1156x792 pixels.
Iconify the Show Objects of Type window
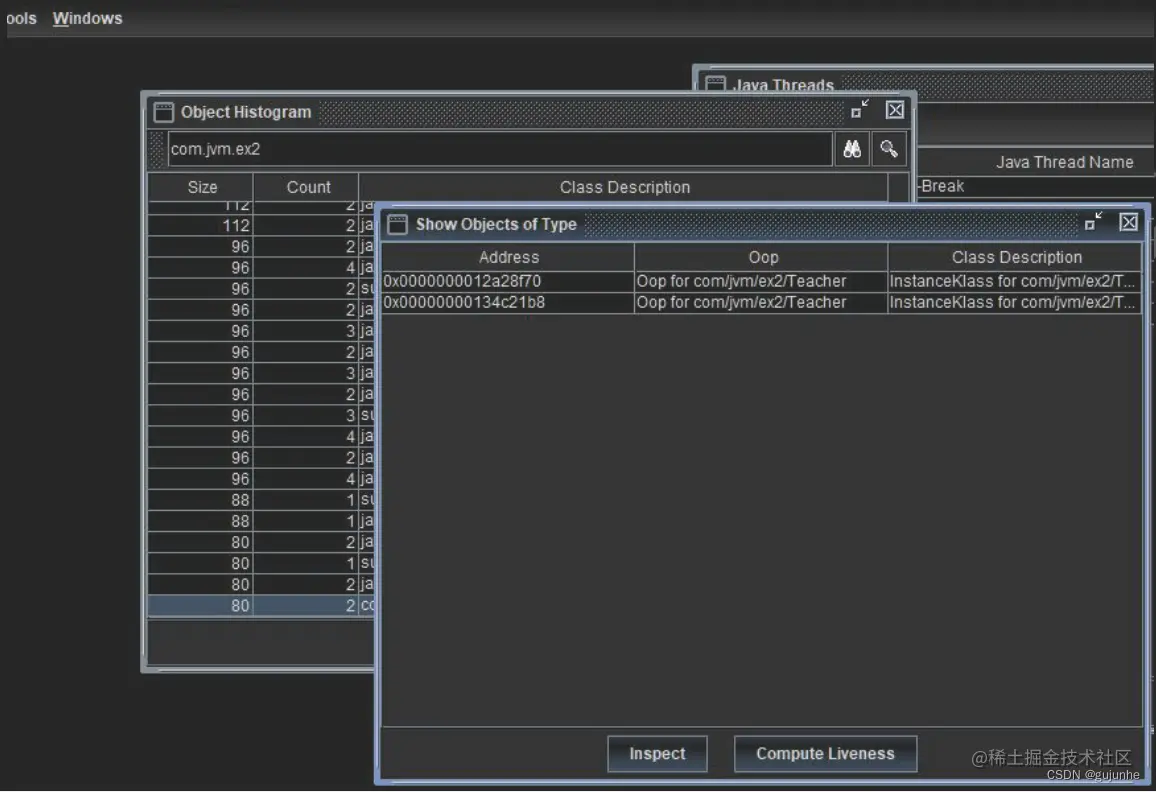coord(1093,221)
